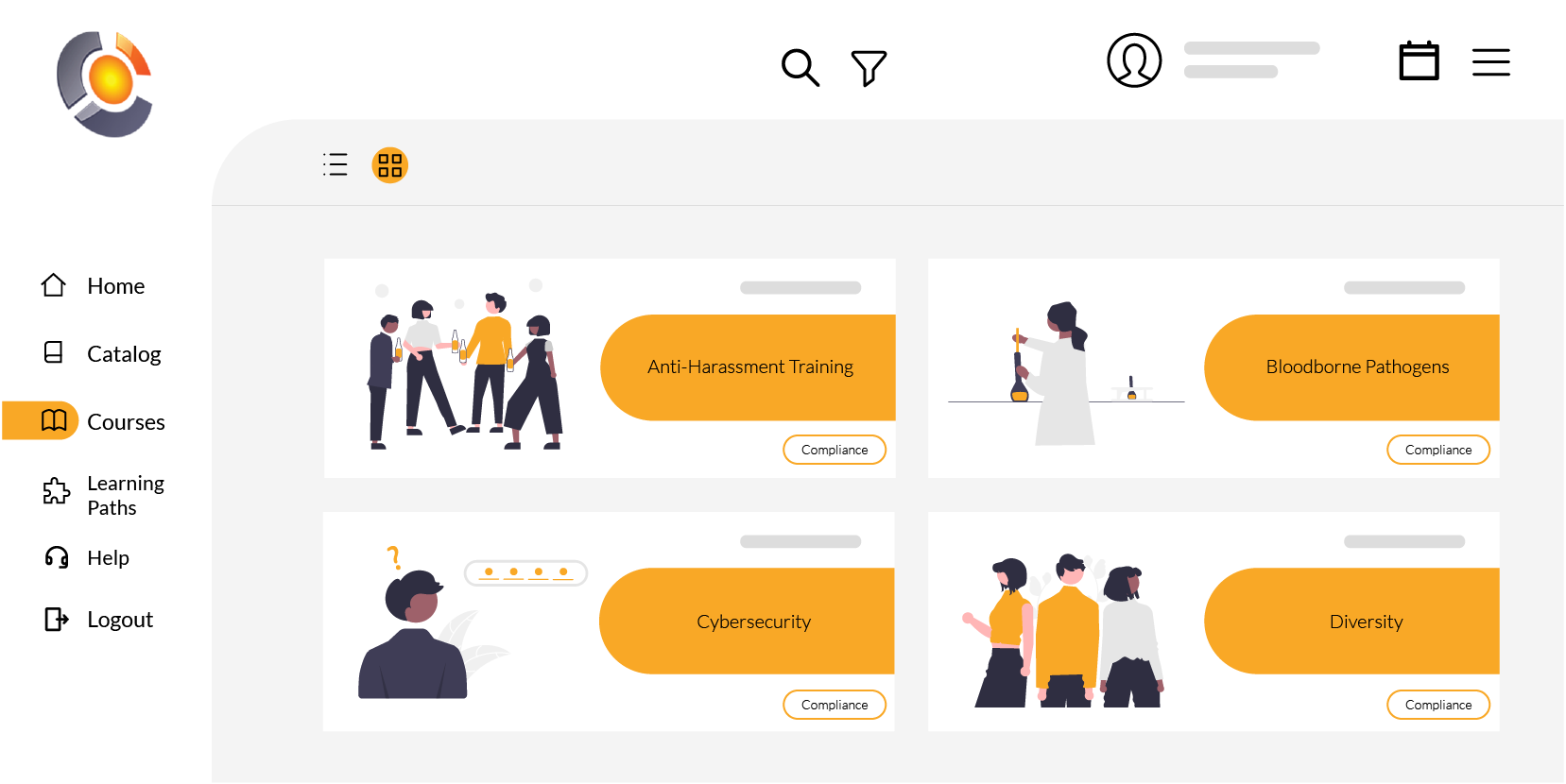
Task: Open the search magnifier icon
Action: click(800, 68)
